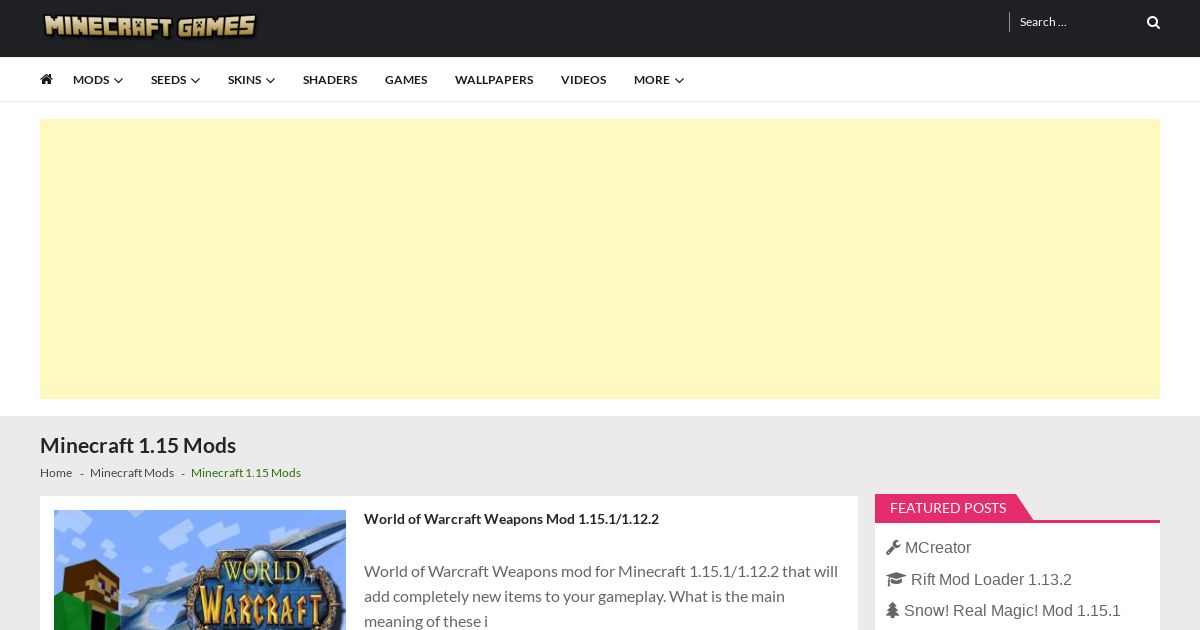
Task: Click the Minecraft Games logo
Action: [150, 25]
